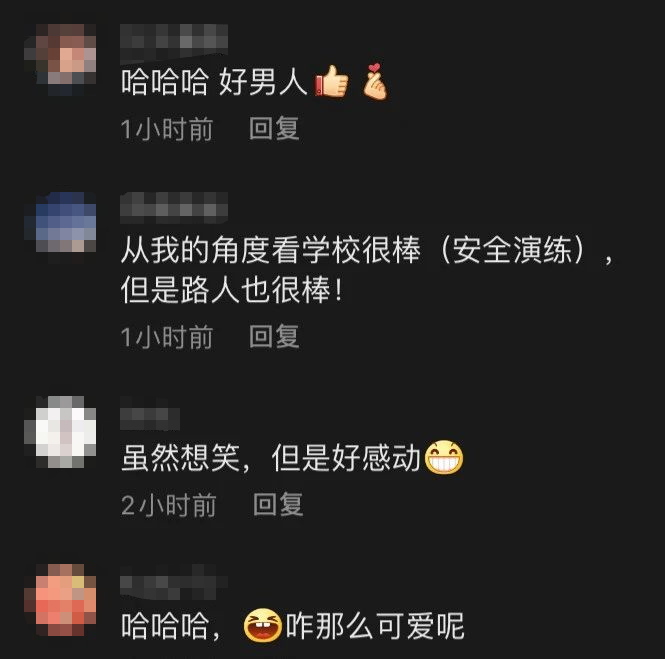Viewport: 665px width, 659px height.
Task: Reply to the 哈哈哈 好男人 comment
Action: (x=274, y=128)
